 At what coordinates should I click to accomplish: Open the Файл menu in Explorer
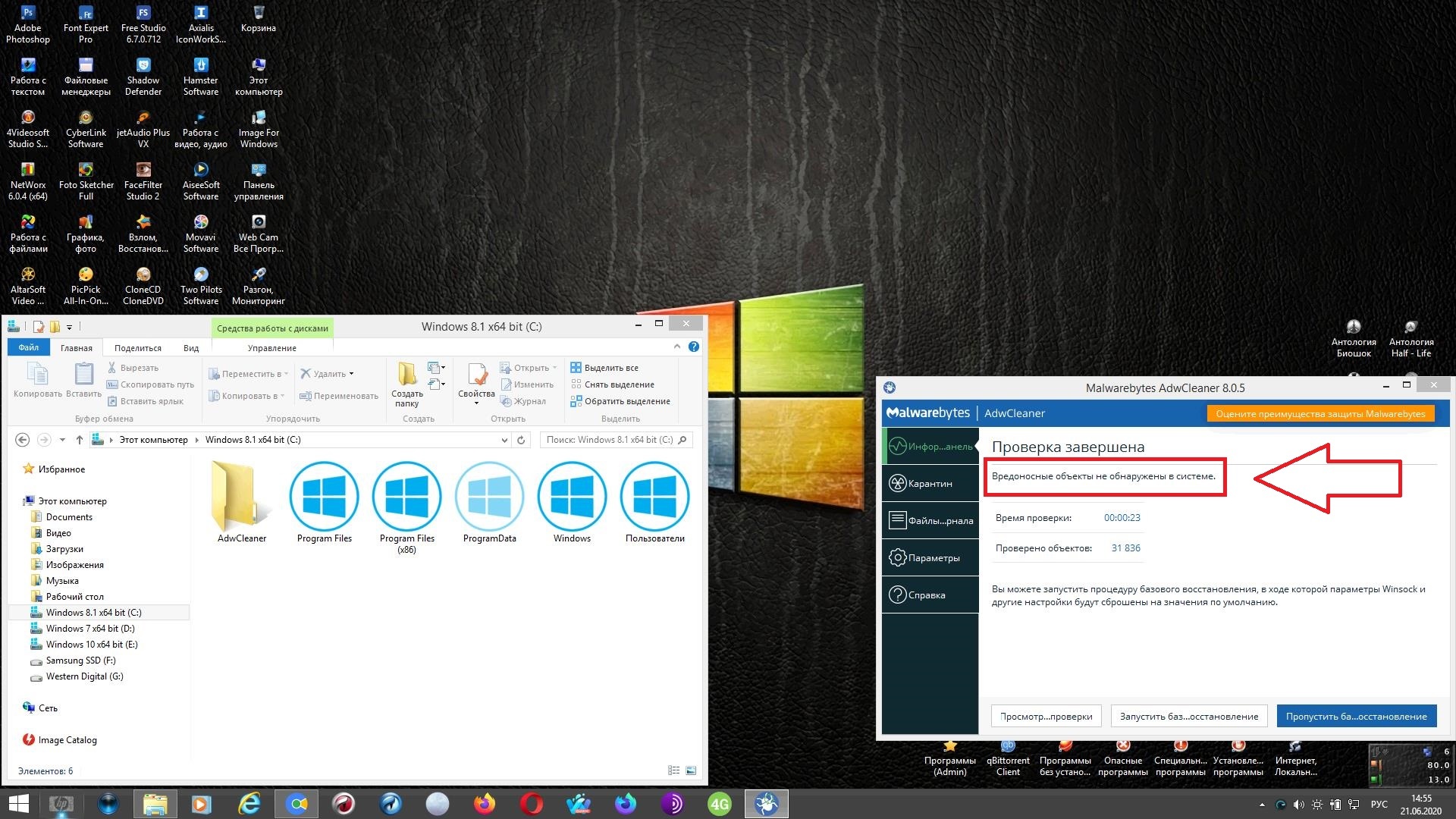tap(29, 347)
